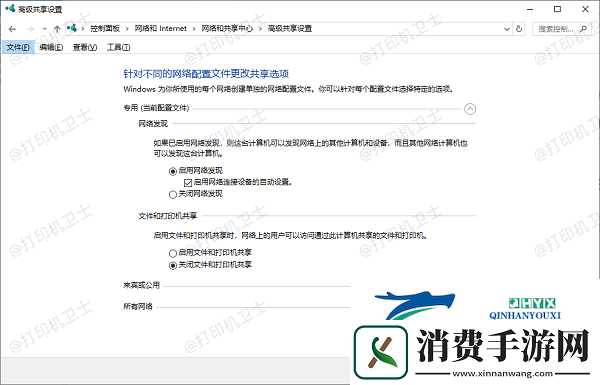Toggle 启用网络连接设备的自动设置 checkbox

tap(188, 183)
